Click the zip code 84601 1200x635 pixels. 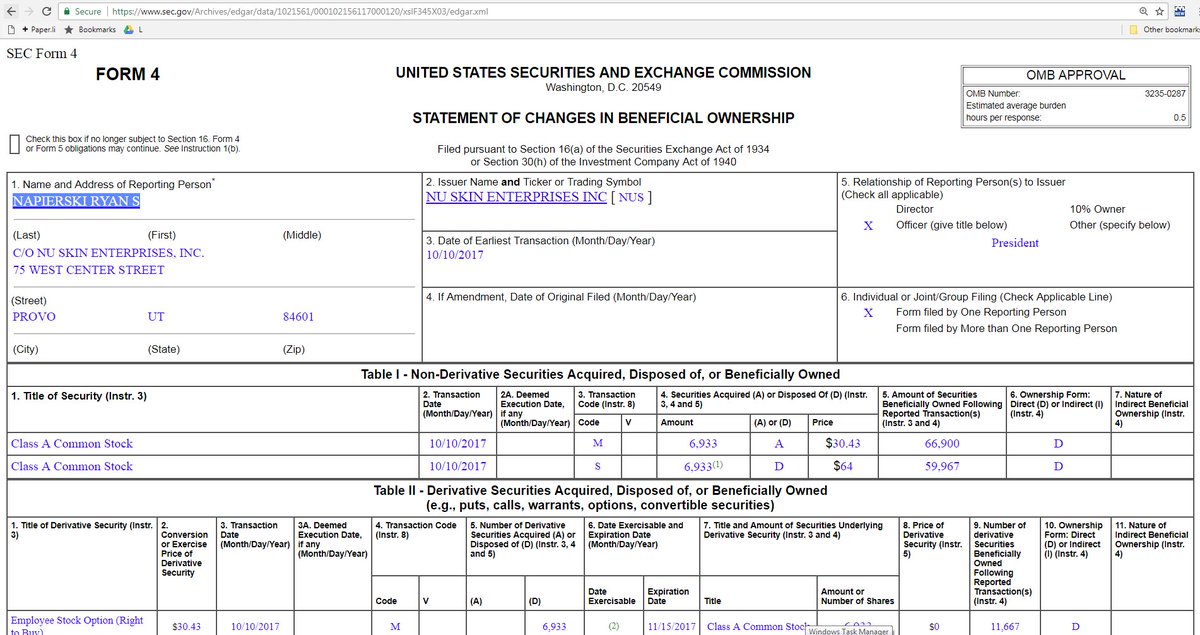point(298,317)
